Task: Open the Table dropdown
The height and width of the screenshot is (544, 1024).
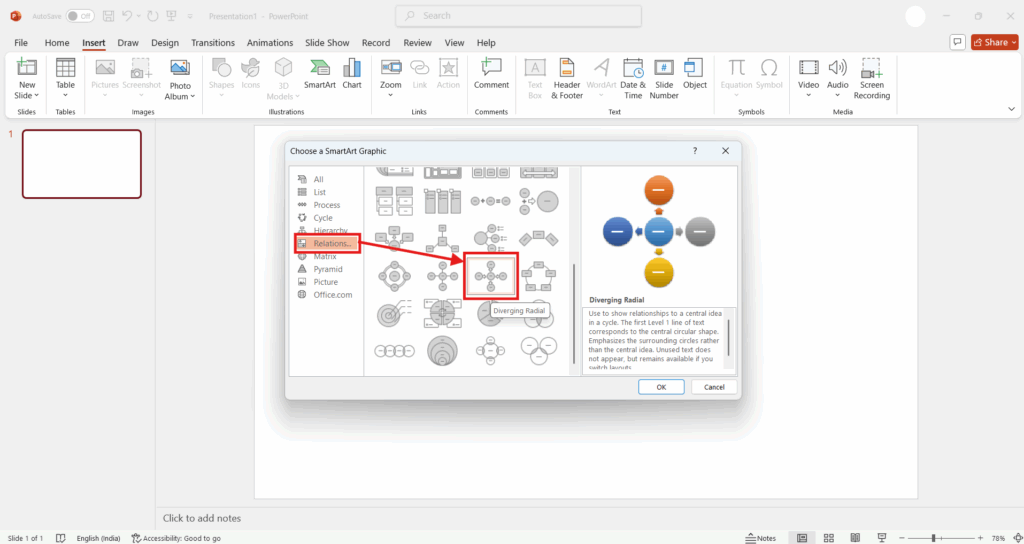Action: [65, 96]
